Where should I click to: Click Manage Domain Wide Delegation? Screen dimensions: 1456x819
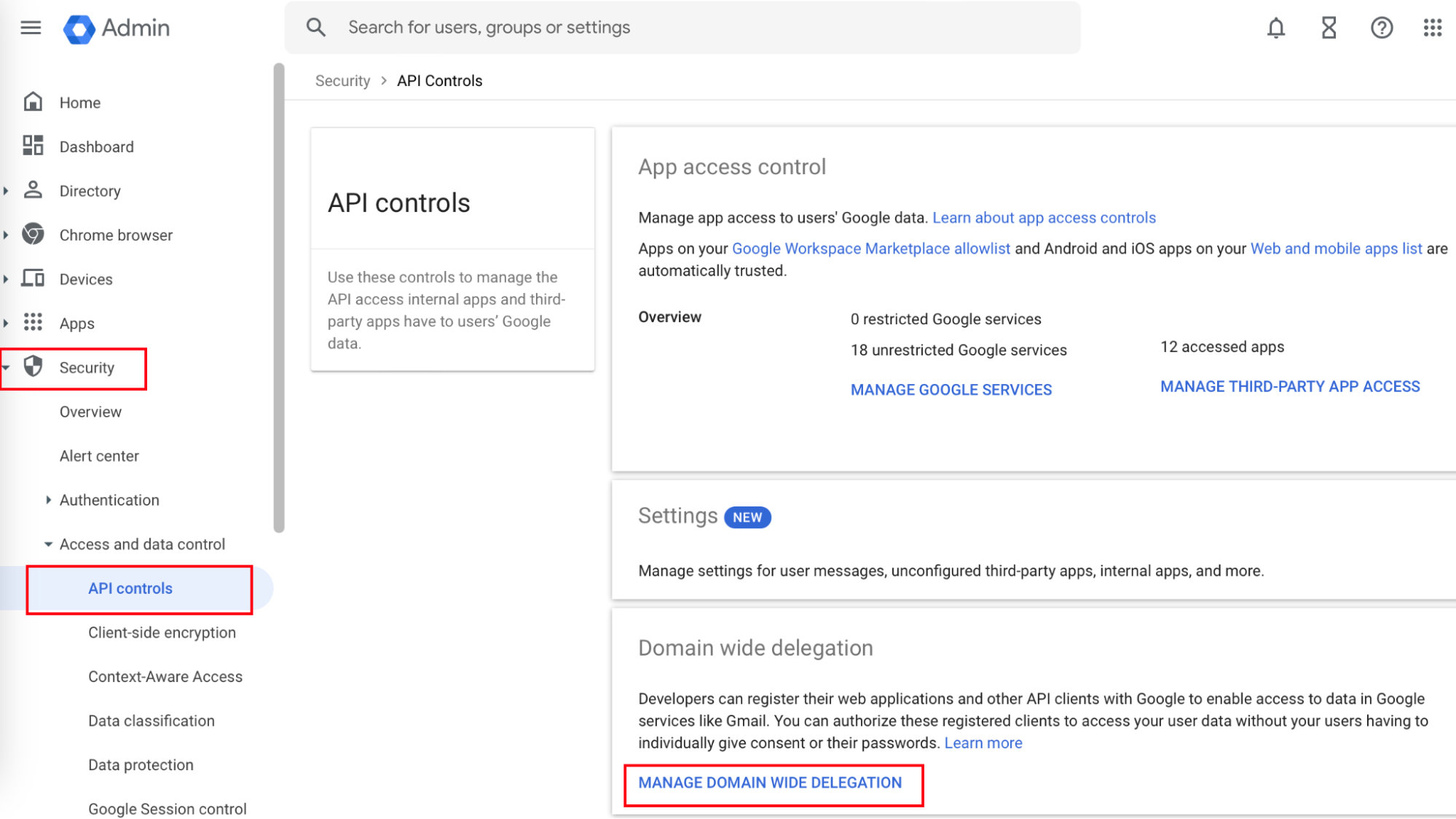[x=770, y=783]
